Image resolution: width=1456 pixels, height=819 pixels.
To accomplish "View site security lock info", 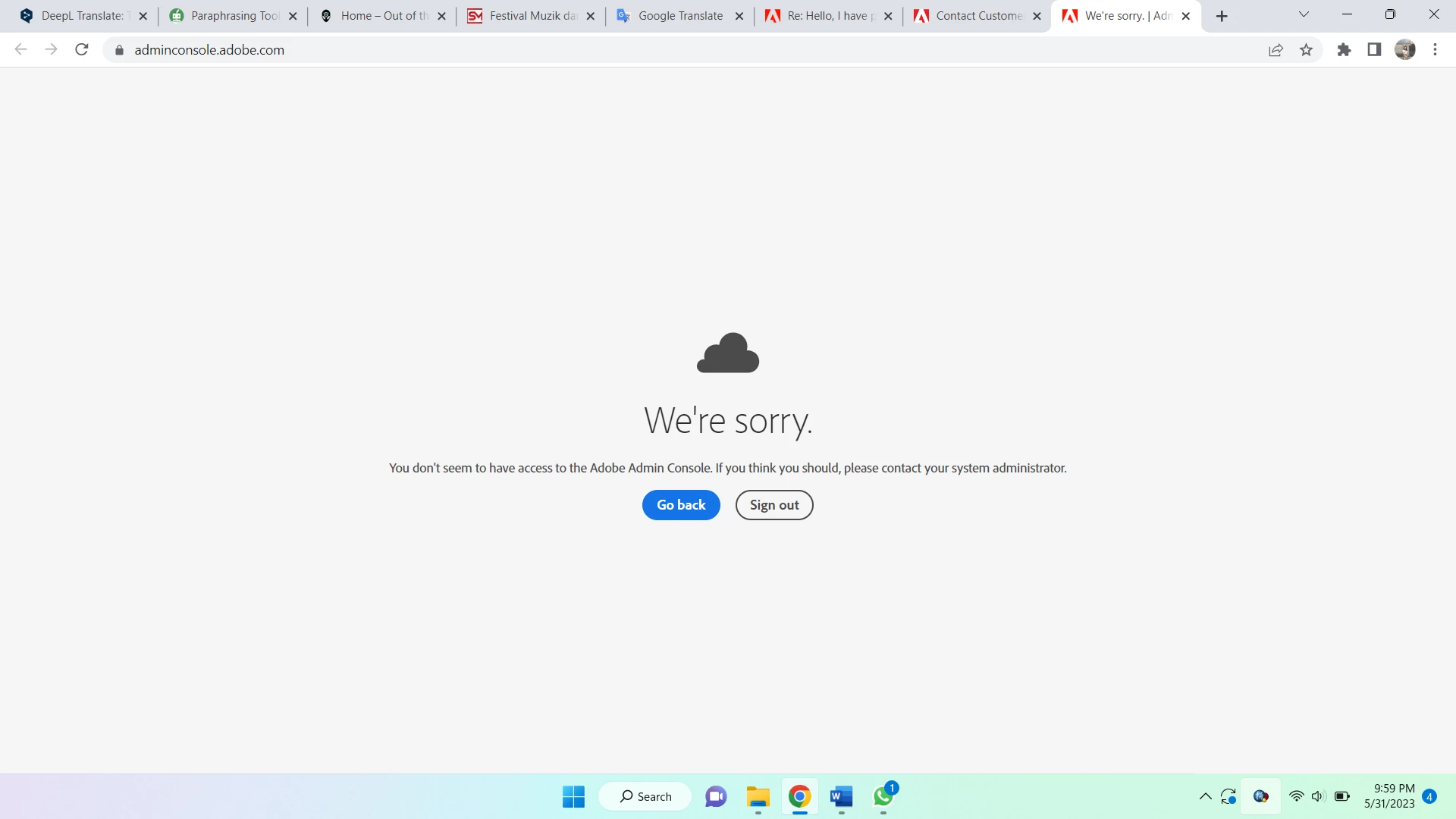I will coord(119,50).
